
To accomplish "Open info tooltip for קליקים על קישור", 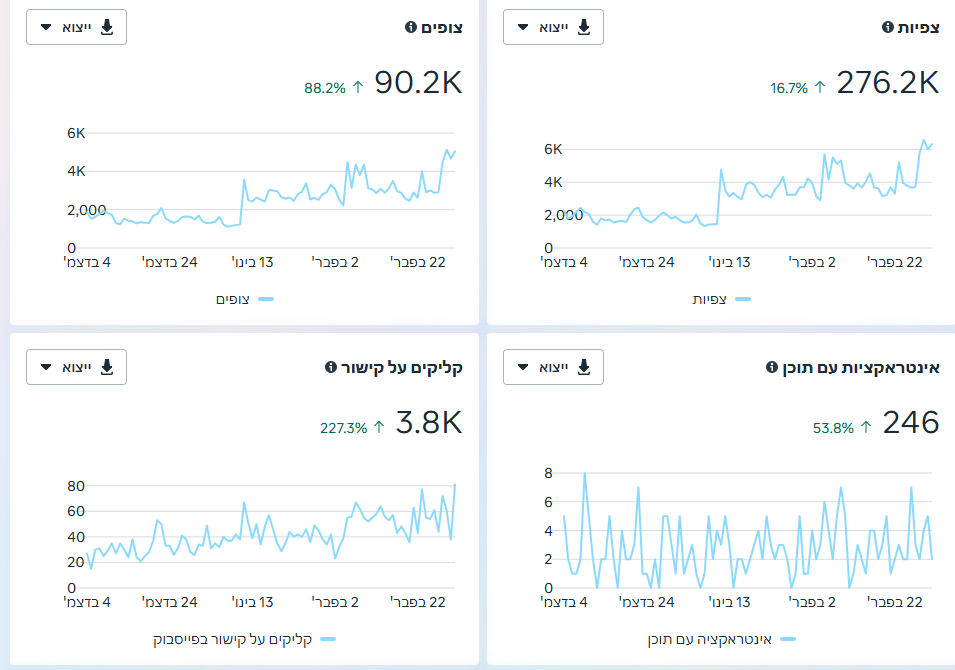I will (x=331, y=368).
